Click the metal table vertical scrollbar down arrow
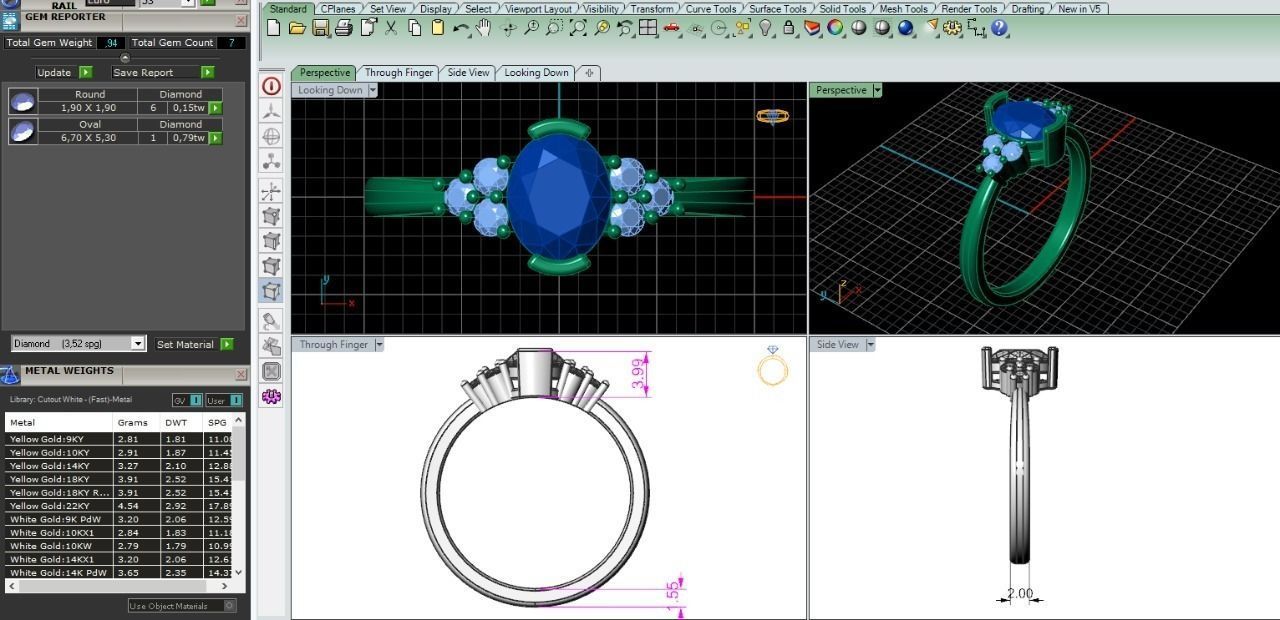Image resolution: width=1280 pixels, height=620 pixels. click(x=237, y=572)
